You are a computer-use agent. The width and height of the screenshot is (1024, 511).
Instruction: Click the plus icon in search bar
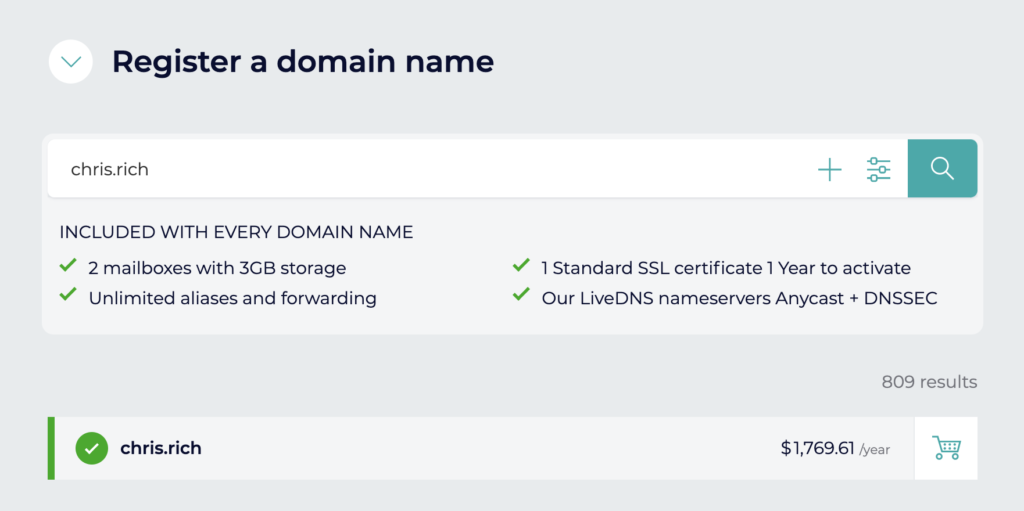829,169
